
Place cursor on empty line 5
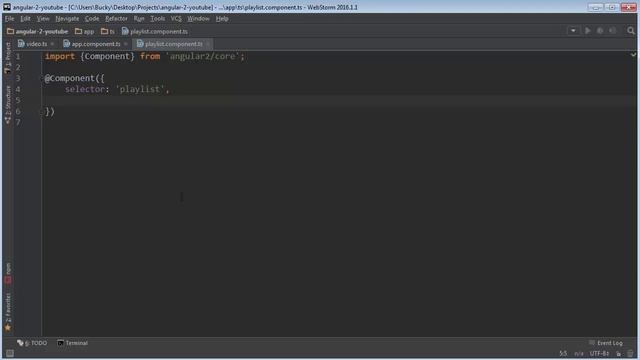point(339,100)
